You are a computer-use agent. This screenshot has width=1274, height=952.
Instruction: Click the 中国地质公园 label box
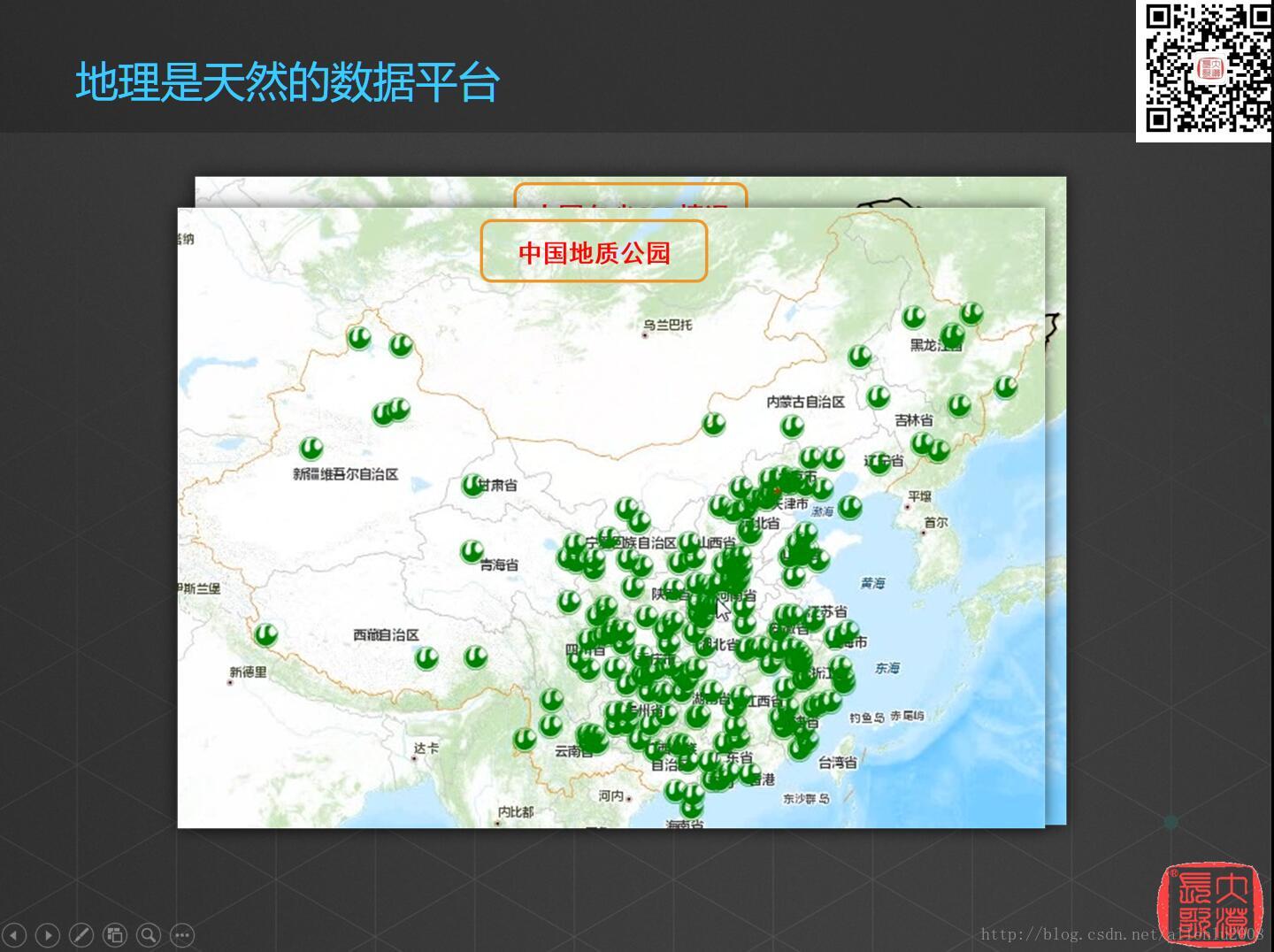pos(594,252)
